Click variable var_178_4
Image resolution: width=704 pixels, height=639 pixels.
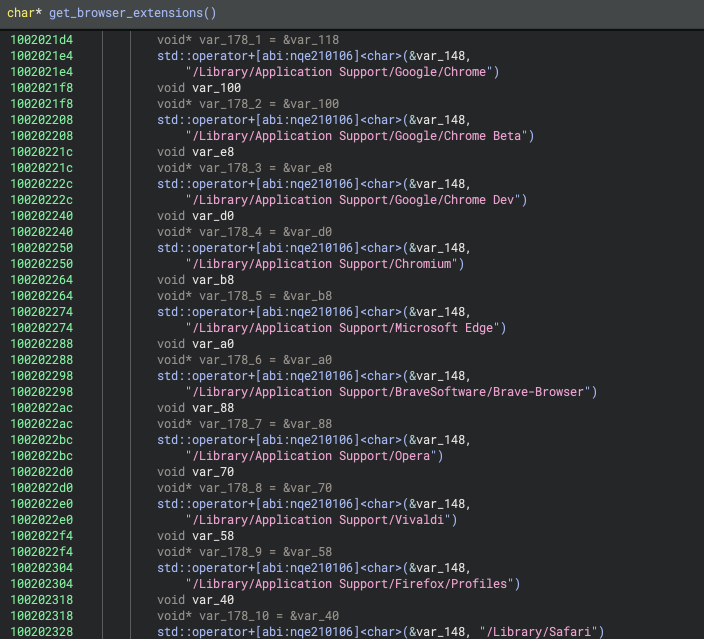click(x=230, y=232)
